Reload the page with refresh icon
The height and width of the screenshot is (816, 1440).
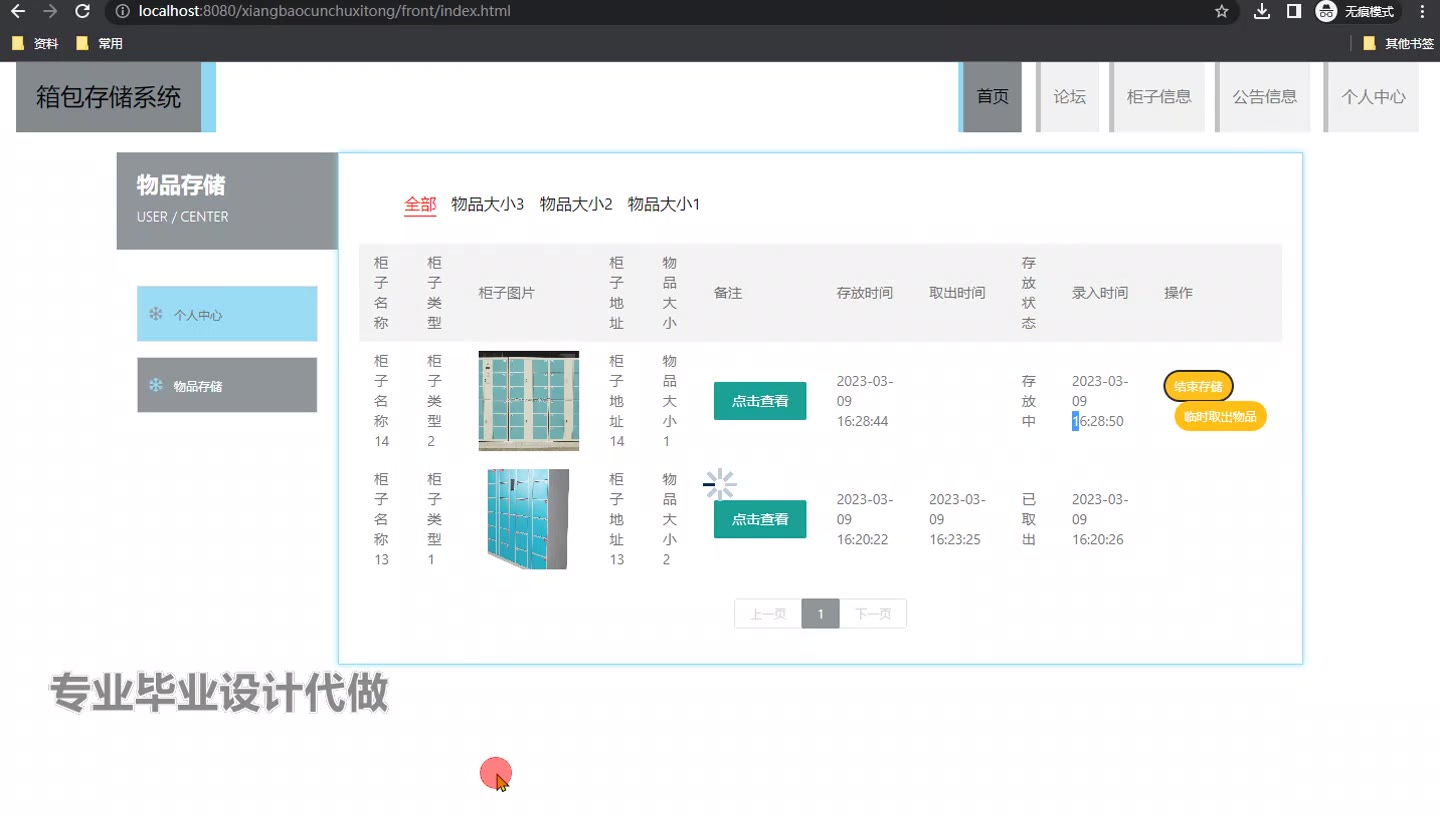coord(83,12)
